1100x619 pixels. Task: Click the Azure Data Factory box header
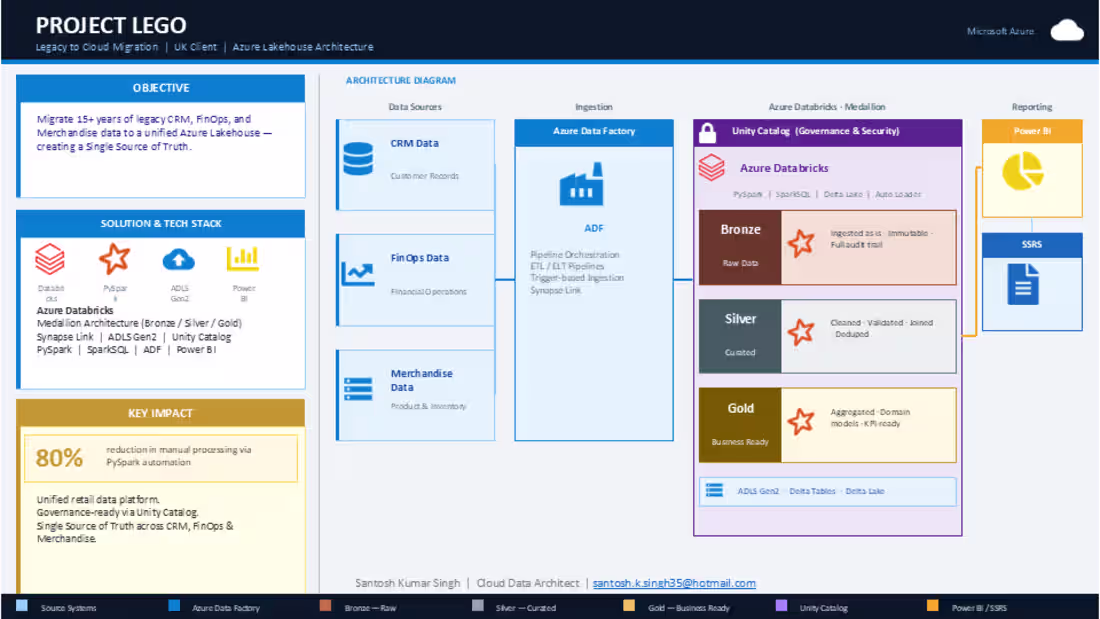pyautogui.click(x=594, y=131)
